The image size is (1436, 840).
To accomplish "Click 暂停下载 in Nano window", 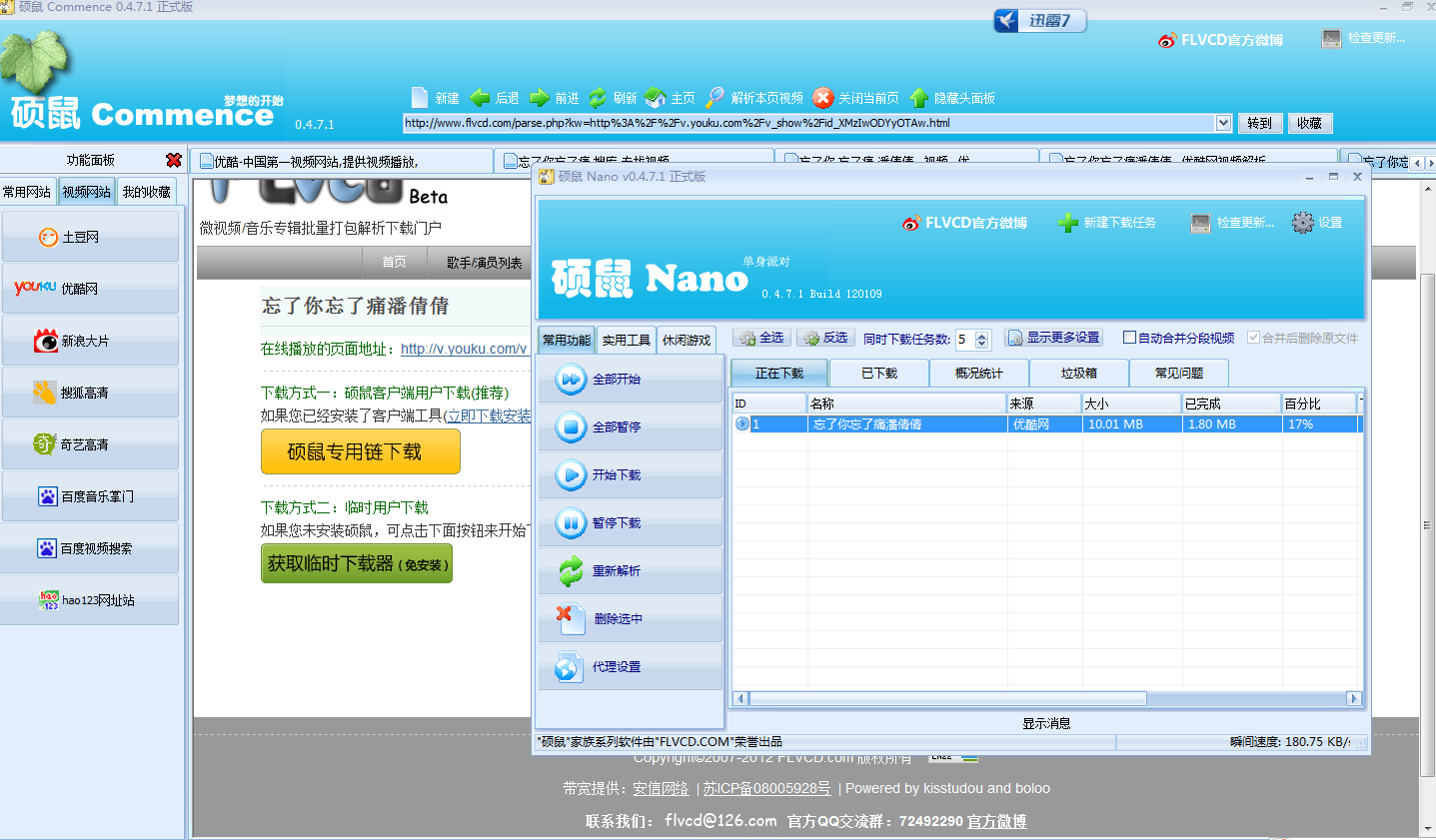I will [x=630, y=523].
